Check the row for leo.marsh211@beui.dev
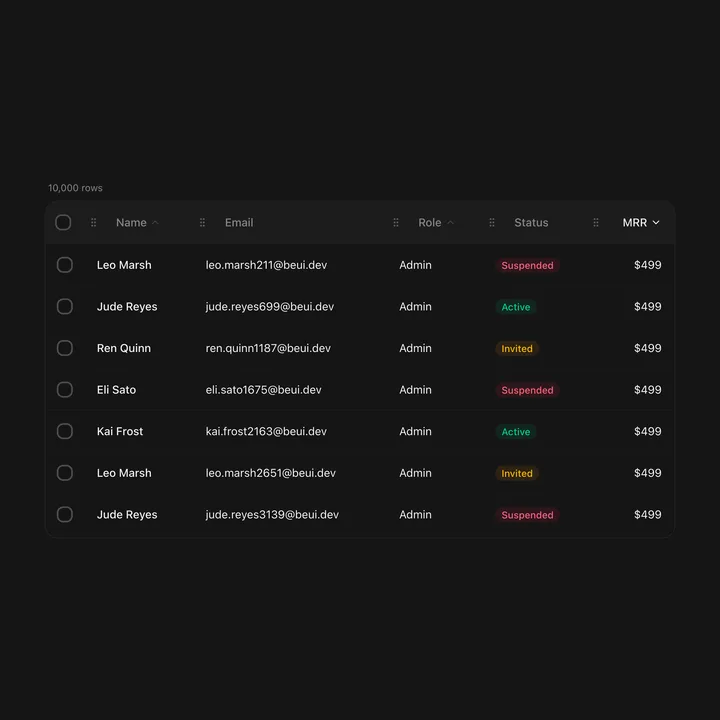Image resolution: width=720 pixels, height=720 pixels. point(65,265)
